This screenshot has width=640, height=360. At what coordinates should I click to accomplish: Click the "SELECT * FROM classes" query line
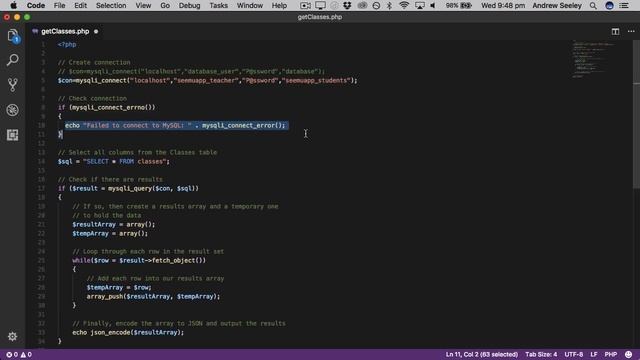(113, 161)
